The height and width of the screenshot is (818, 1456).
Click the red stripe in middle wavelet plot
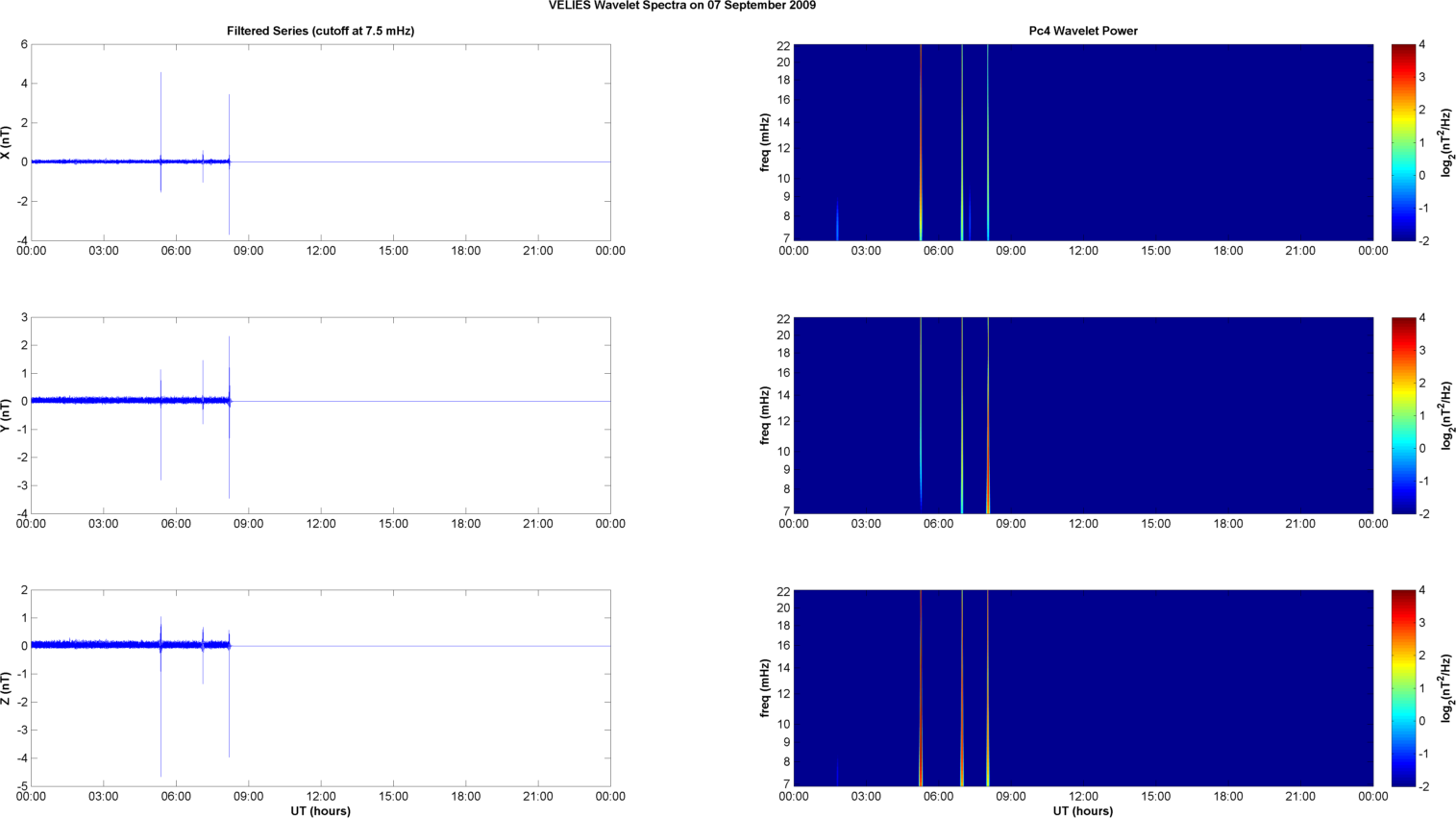(x=988, y=461)
